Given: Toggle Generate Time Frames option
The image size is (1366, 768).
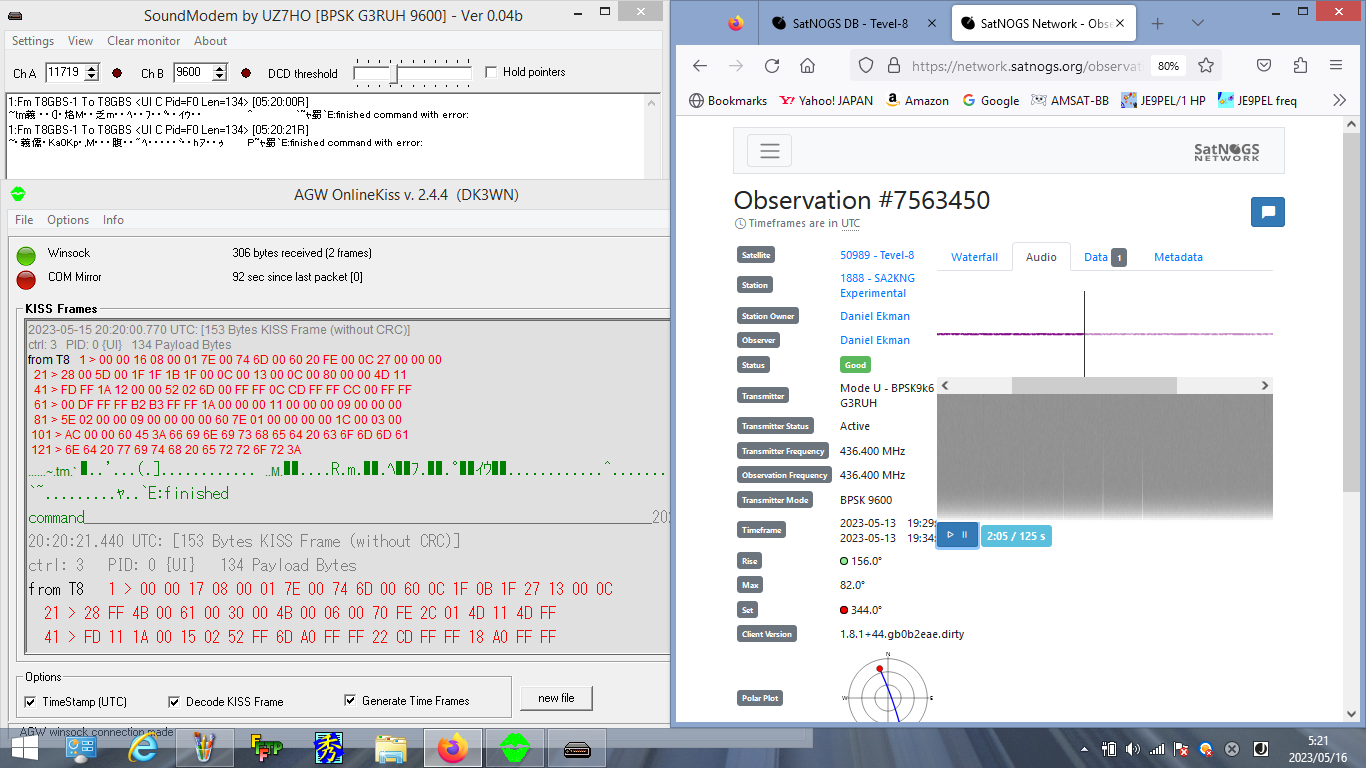Looking at the screenshot, I should pyautogui.click(x=350, y=702).
